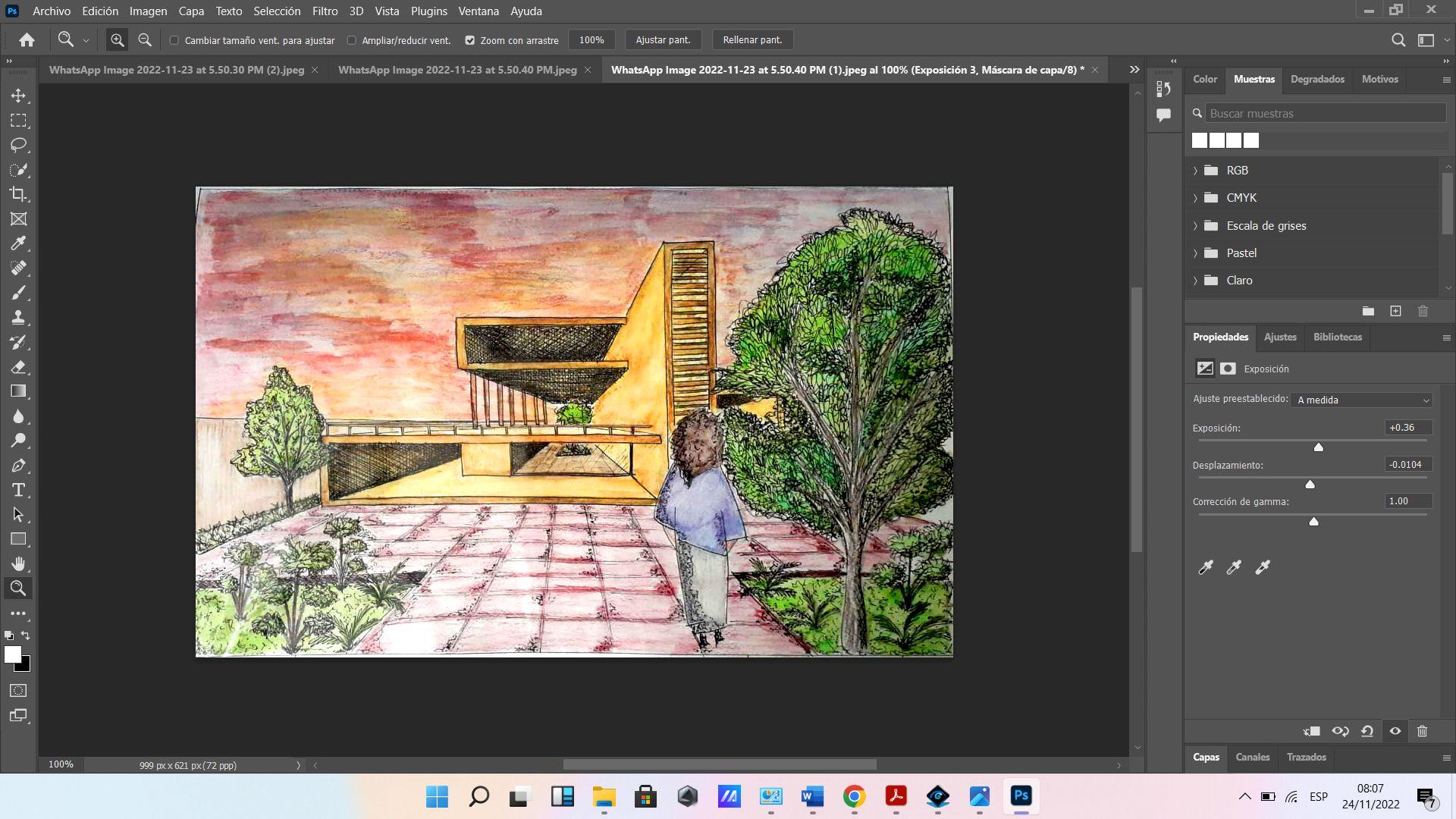This screenshot has height=819, width=1456.
Task: Click reset adjustment defaults icon
Action: pyautogui.click(x=1367, y=731)
